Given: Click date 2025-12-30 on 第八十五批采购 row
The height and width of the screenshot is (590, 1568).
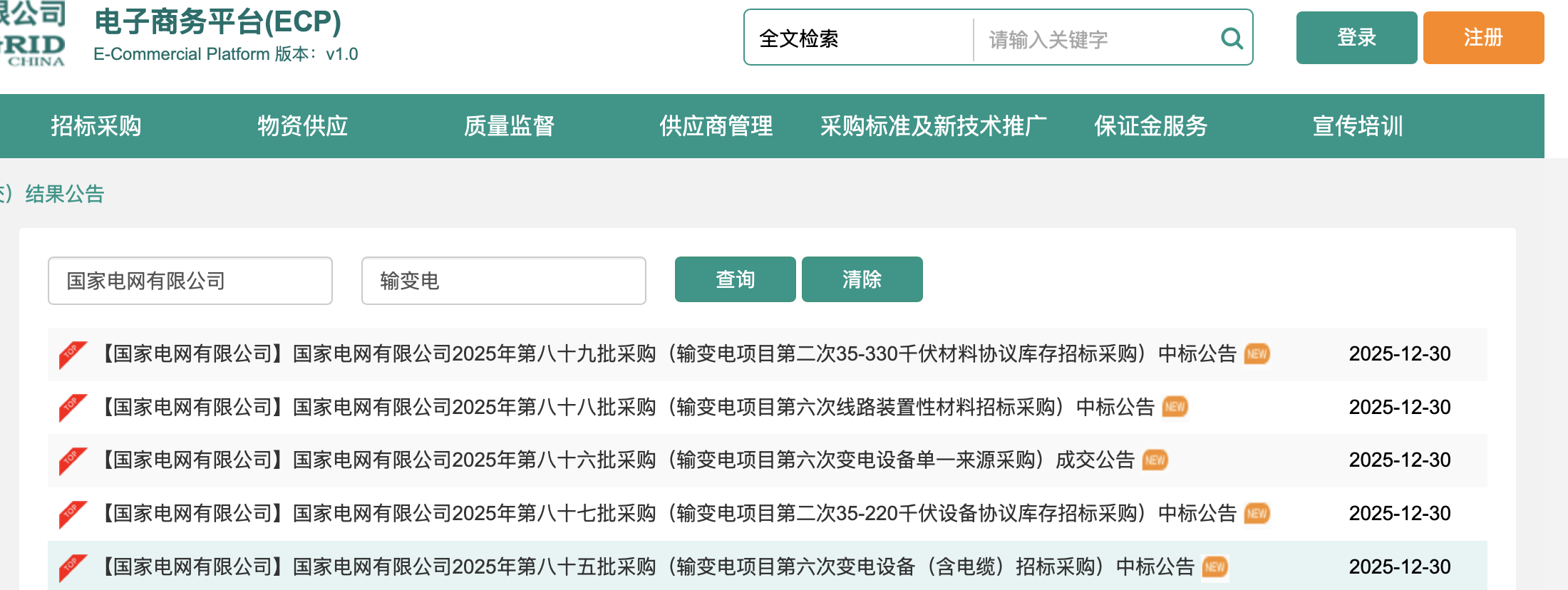Looking at the screenshot, I should click(1400, 567).
